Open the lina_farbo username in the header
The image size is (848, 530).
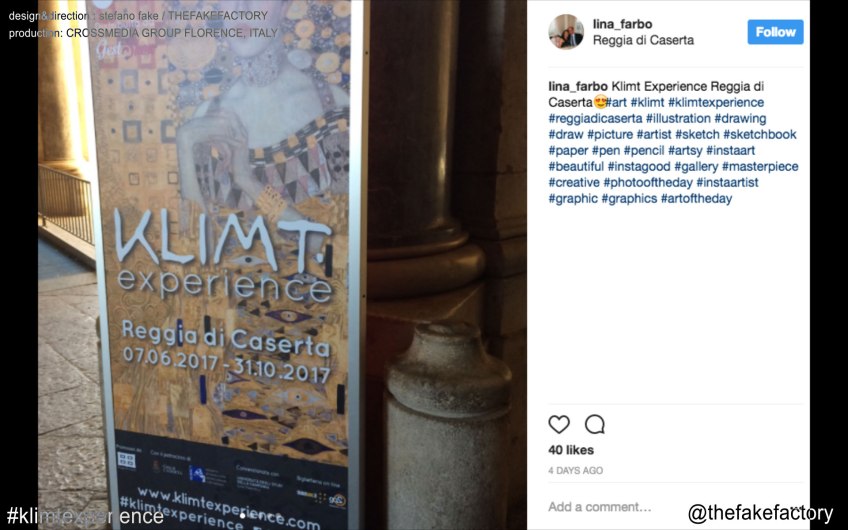coord(622,24)
